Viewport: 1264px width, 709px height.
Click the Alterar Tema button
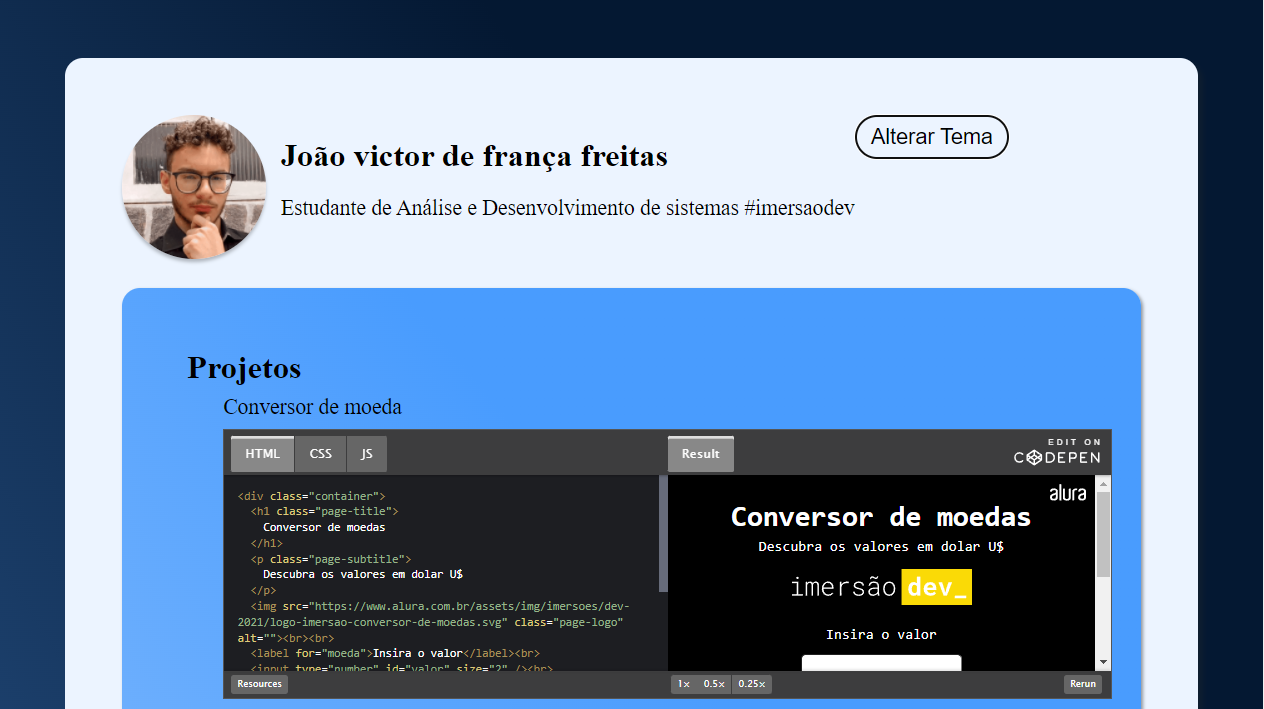[x=931, y=137]
